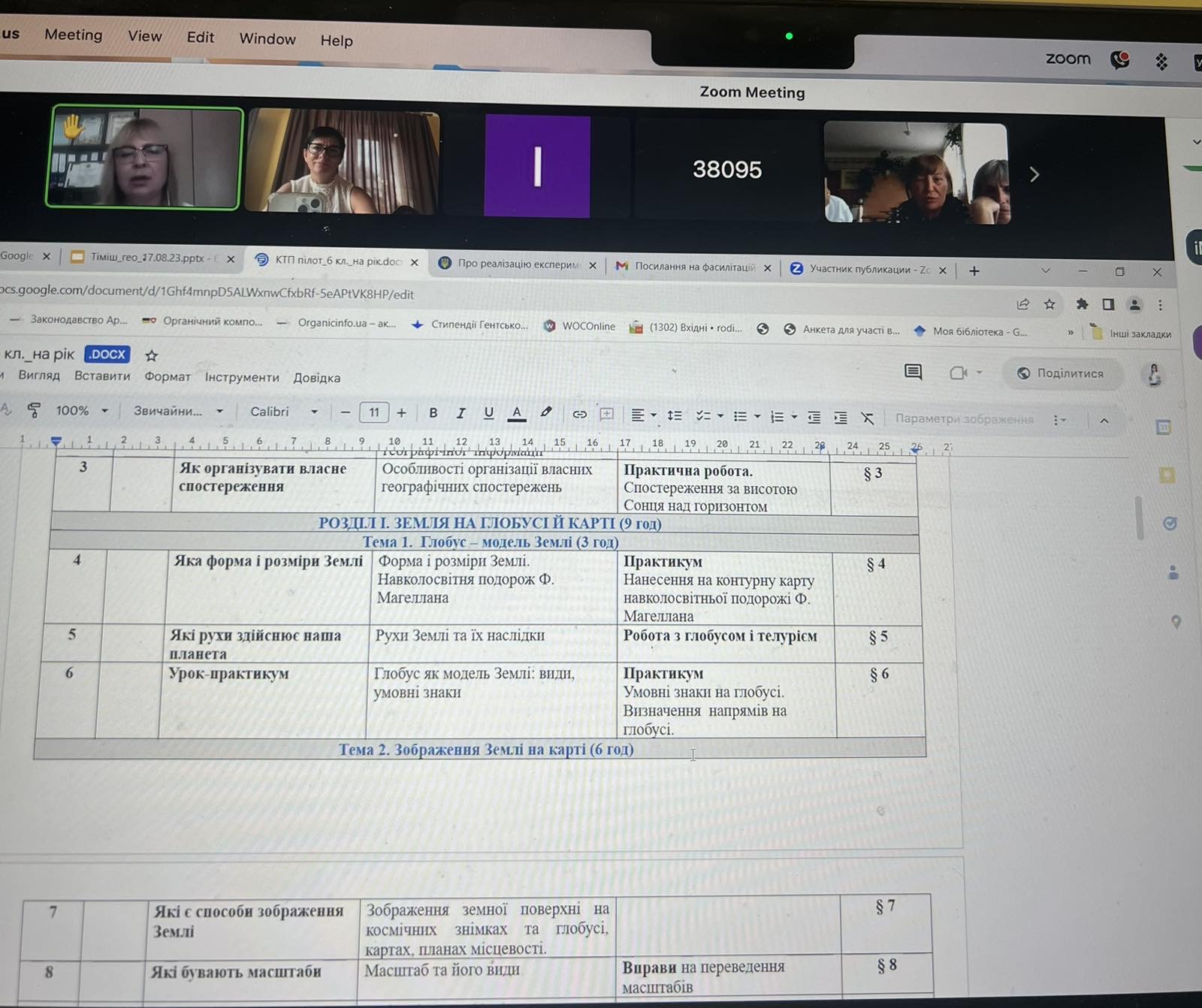The image size is (1202, 1008).
Task: Click the Поділитися share button
Action: (x=1061, y=373)
